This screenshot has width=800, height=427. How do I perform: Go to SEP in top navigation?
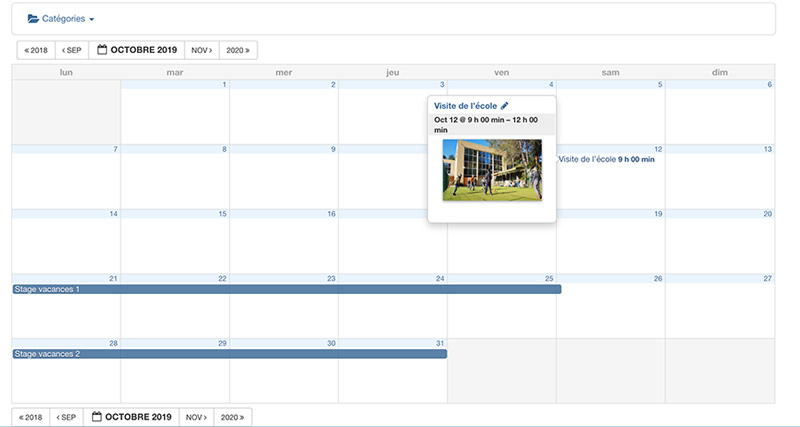pos(72,50)
